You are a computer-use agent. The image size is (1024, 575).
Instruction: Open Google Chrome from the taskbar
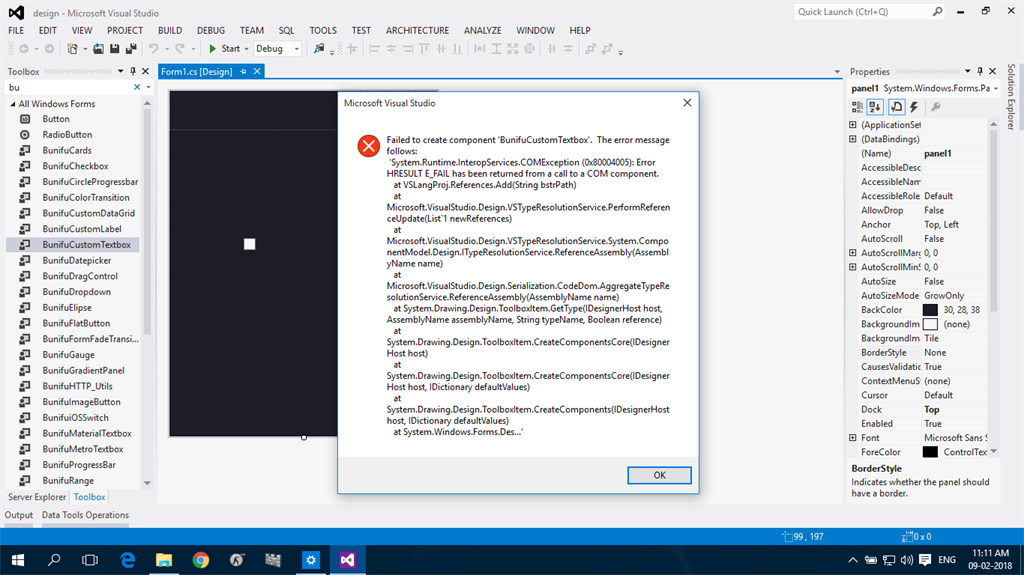click(200, 560)
